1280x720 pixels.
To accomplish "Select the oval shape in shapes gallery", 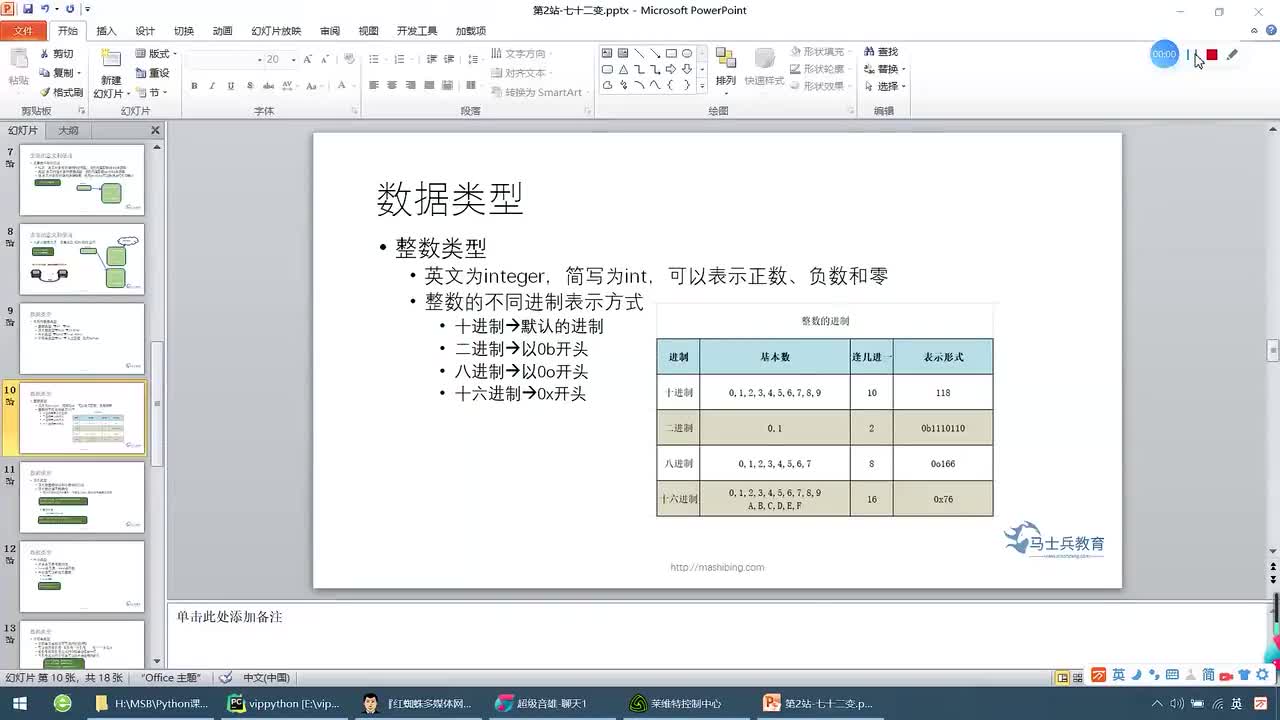I will click(x=687, y=53).
